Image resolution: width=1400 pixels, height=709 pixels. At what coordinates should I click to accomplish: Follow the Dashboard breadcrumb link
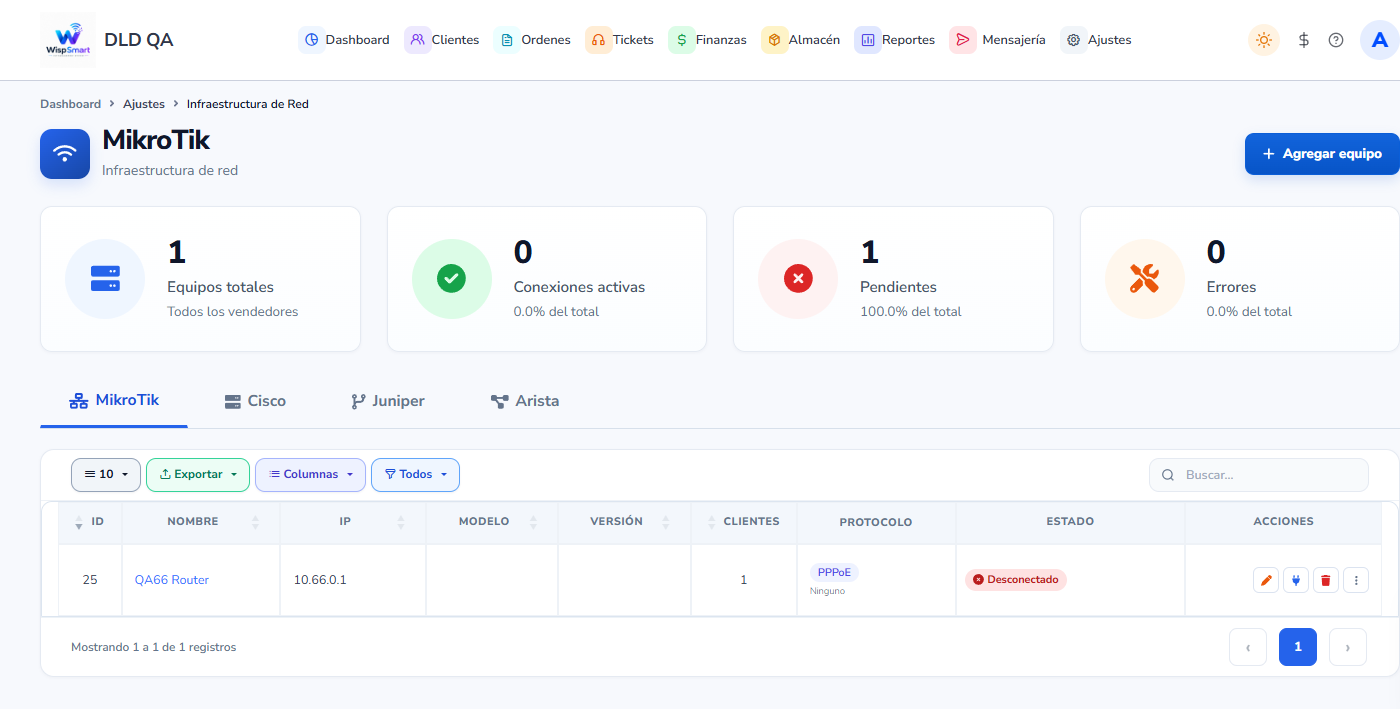click(x=70, y=104)
